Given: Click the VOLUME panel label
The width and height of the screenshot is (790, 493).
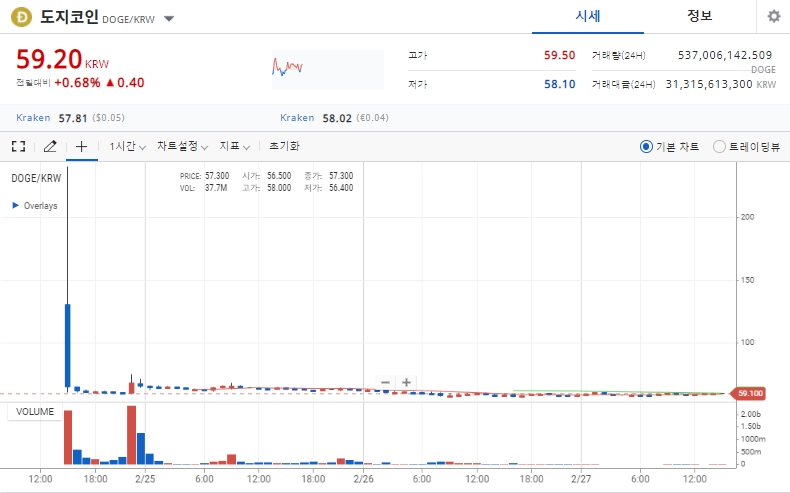Looking at the screenshot, I should pyautogui.click(x=35, y=412).
